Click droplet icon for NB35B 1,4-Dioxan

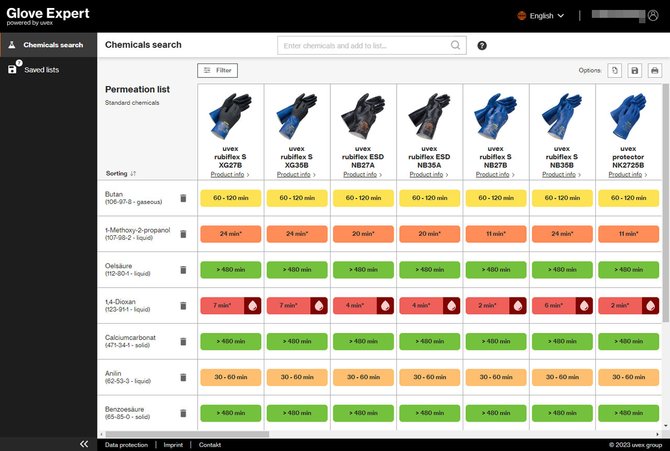pyautogui.click(x=584, y=306)
